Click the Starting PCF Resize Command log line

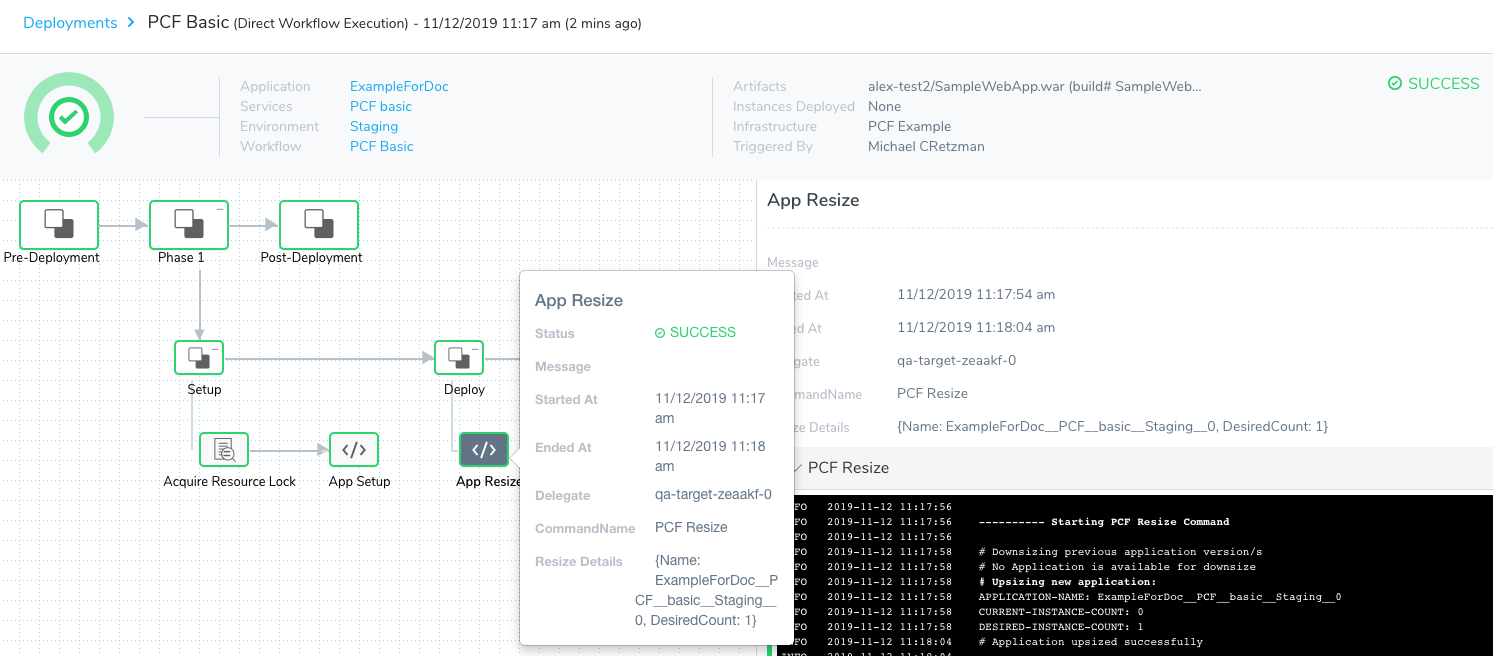(x=1104, y=521)
